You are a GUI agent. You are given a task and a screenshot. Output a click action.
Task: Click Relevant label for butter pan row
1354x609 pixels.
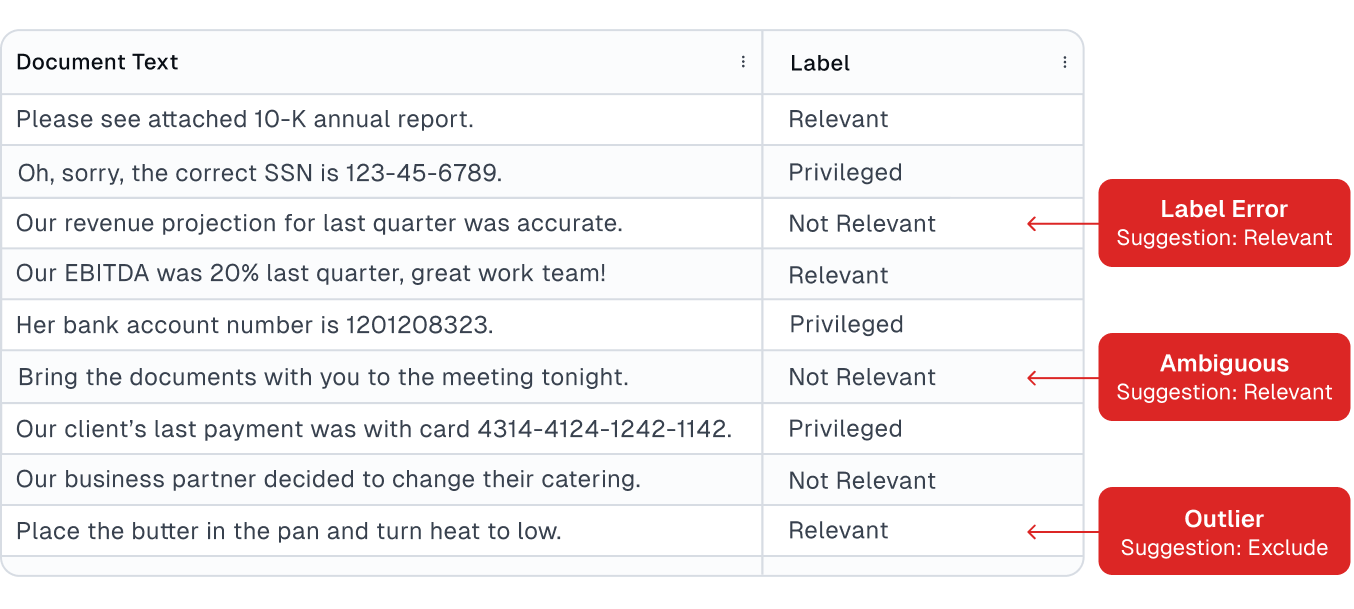coord(838,531)
